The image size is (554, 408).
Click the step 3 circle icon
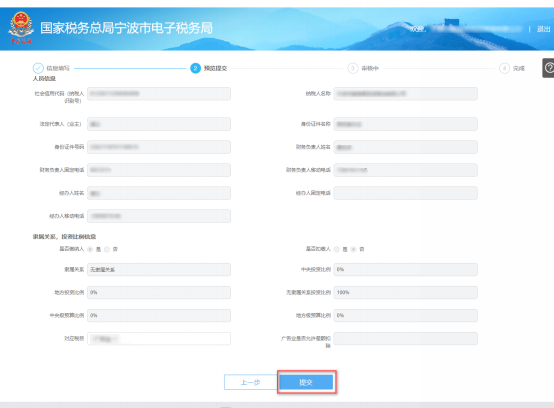pyautogui.click(x=353, y=68)
